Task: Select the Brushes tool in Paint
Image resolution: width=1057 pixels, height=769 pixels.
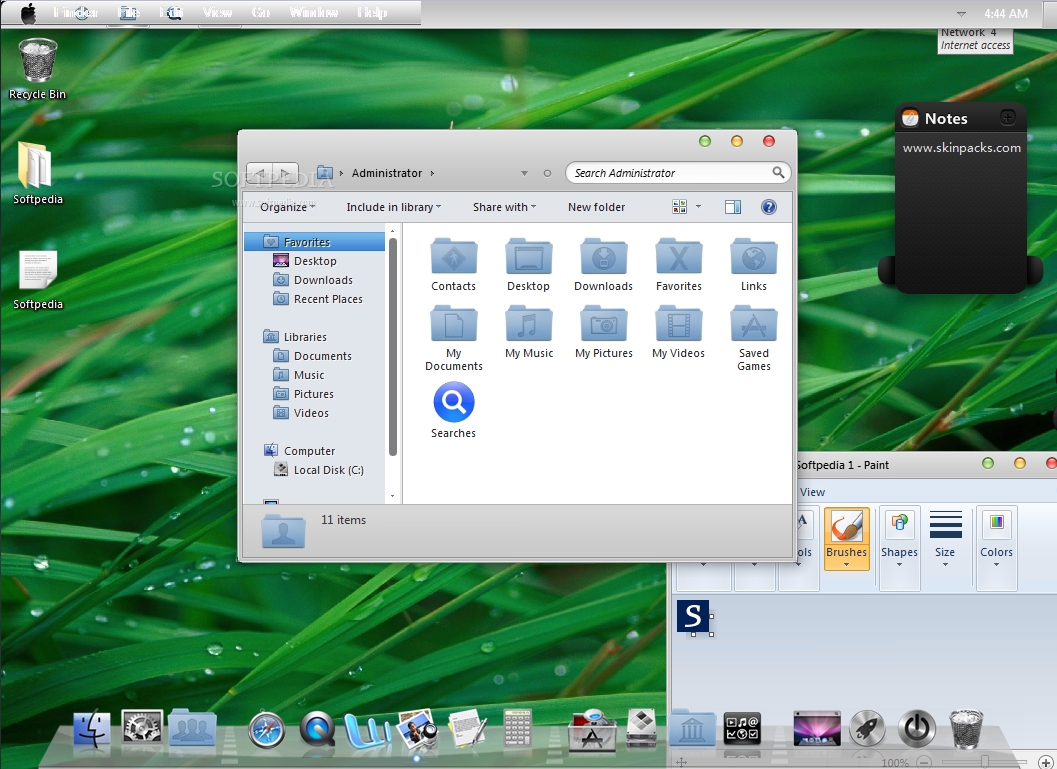Action: 846,537
